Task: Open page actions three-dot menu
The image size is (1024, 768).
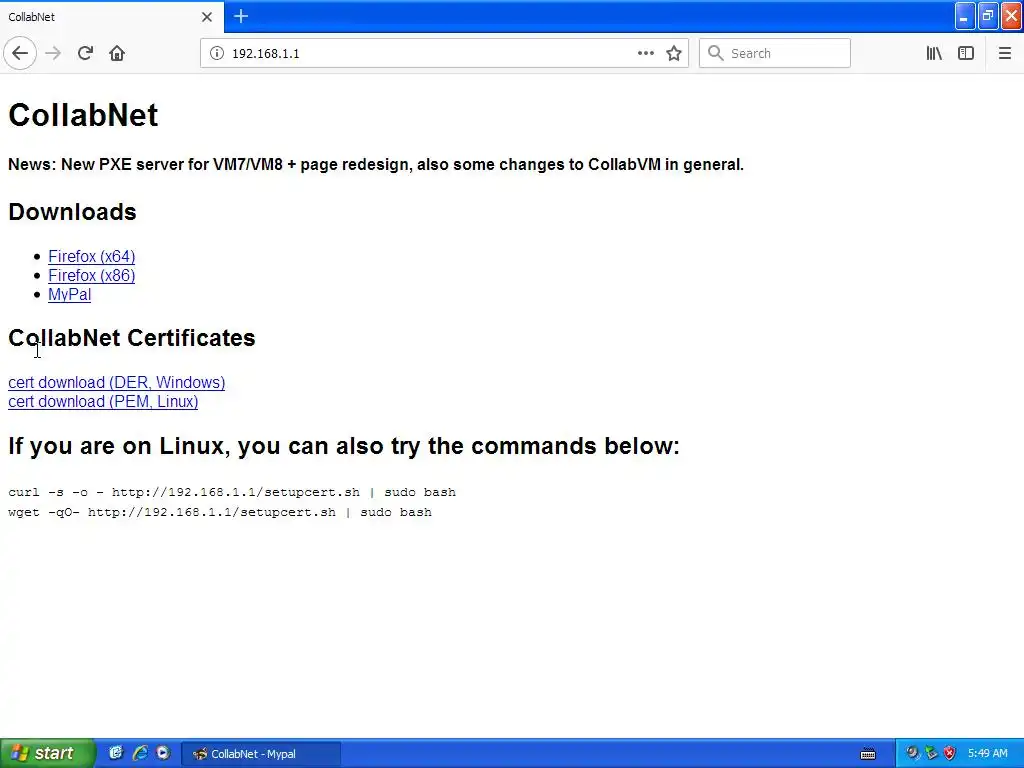Action: 645,53
